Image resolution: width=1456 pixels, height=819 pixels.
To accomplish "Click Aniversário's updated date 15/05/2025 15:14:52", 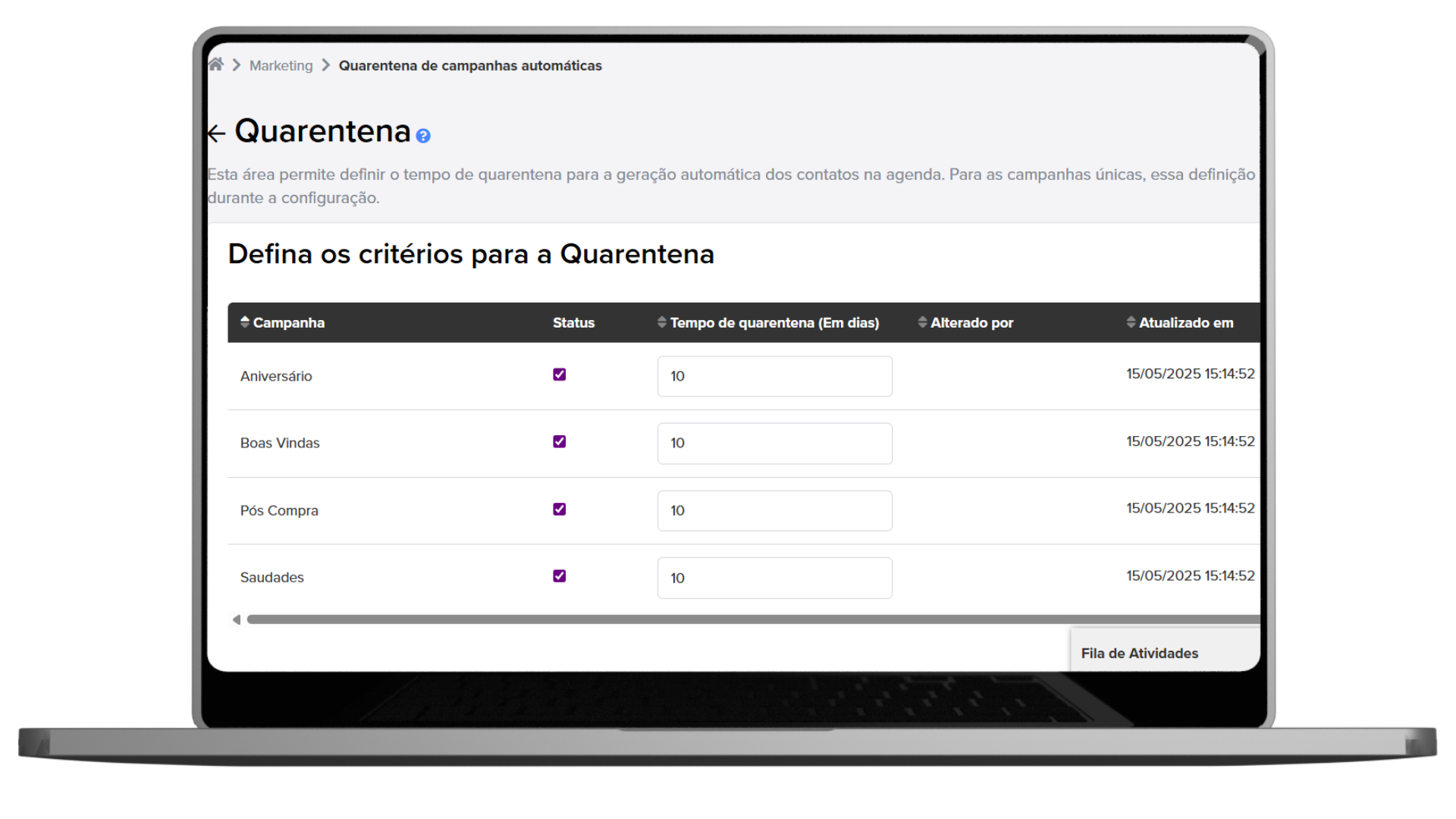I will coord(1191,374).
